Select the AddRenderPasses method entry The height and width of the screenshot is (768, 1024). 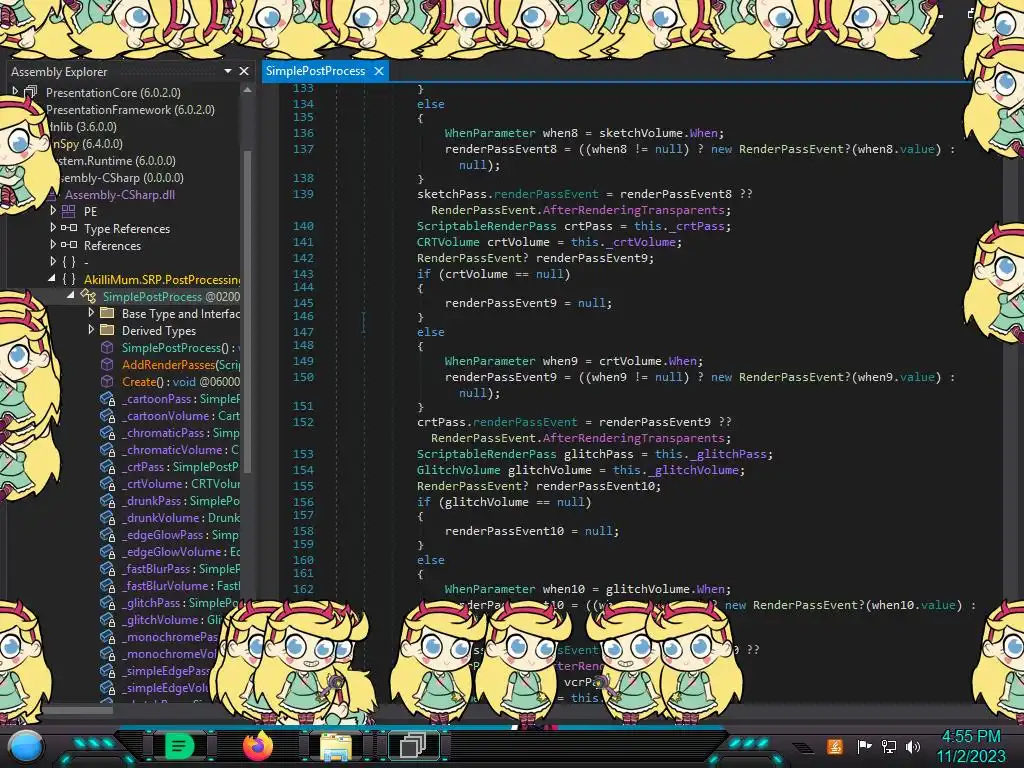(x=180, y=364)
